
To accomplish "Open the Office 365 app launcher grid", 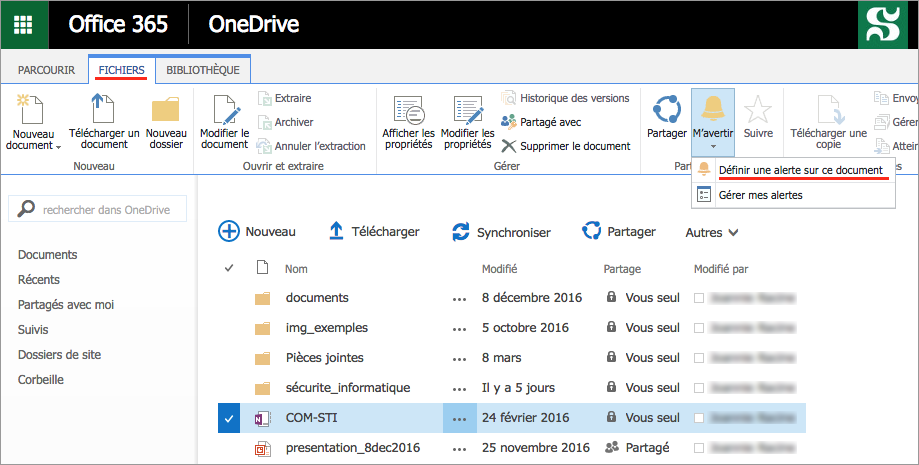I will [x=24, y=25].
